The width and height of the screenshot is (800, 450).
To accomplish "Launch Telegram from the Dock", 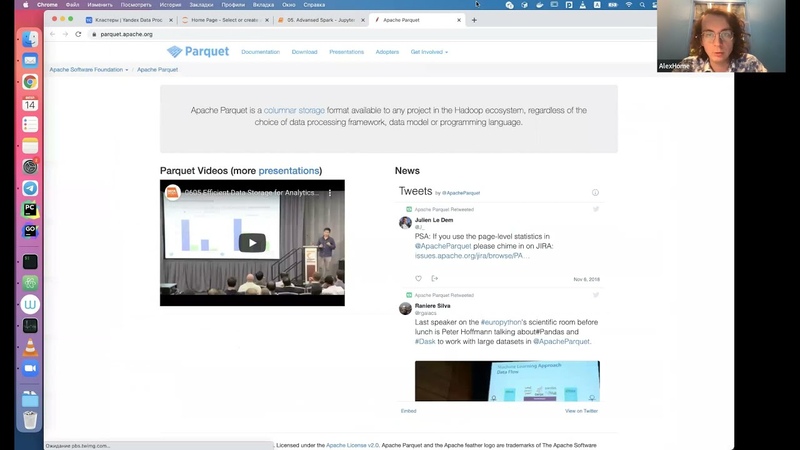I will [30, 188].
